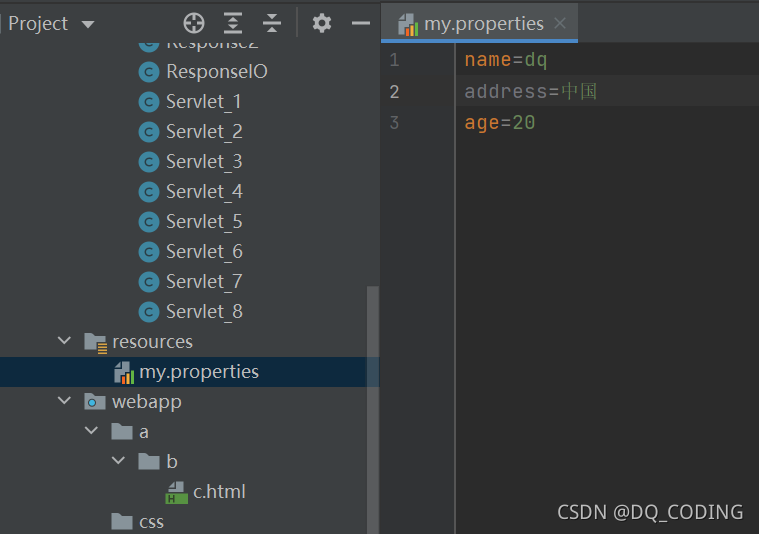Click the 中国 value on line 2
The height and width of the screenshot is (534, 759).
coord(579,91)
